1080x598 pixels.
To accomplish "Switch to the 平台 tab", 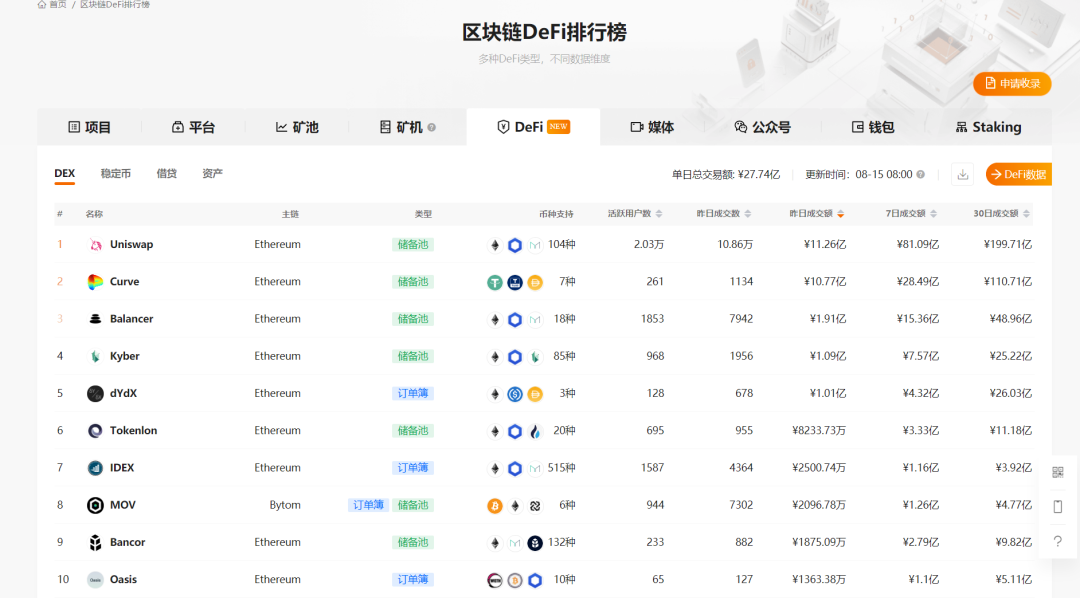I will tap(193, 127).
